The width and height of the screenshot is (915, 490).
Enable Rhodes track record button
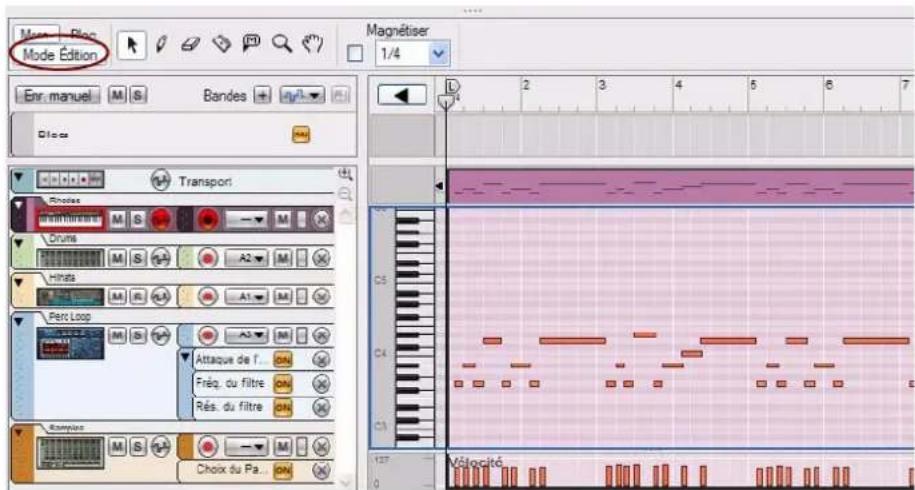tap(160, 219)
